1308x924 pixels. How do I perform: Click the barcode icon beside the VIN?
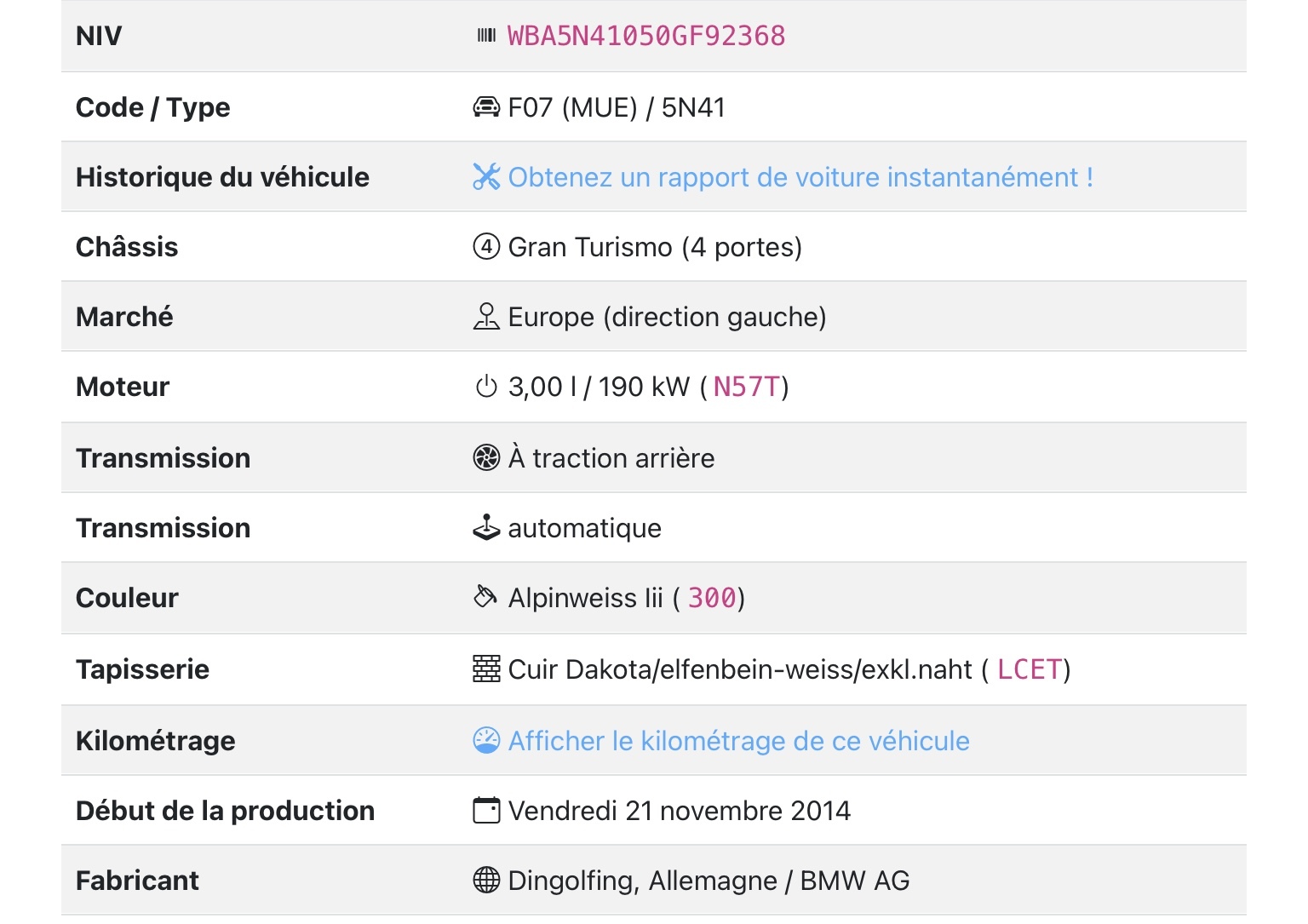pos(486,36)
